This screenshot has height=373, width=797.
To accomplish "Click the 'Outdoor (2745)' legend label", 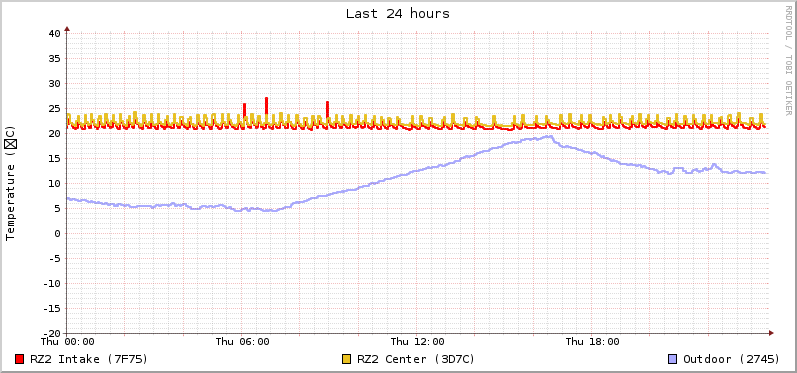I will pyautogui.click(x=731, y=359).
